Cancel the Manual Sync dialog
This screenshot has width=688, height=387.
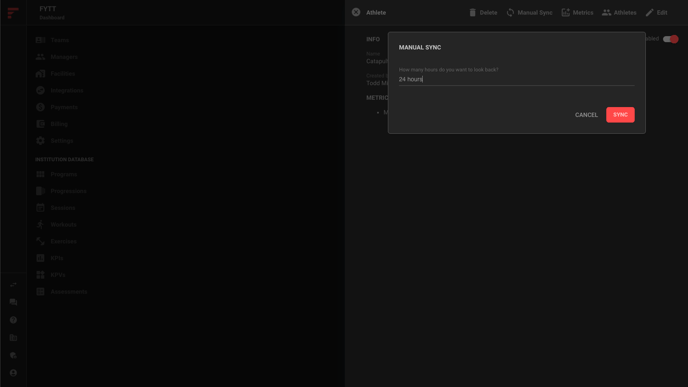(x=586, y=115)
